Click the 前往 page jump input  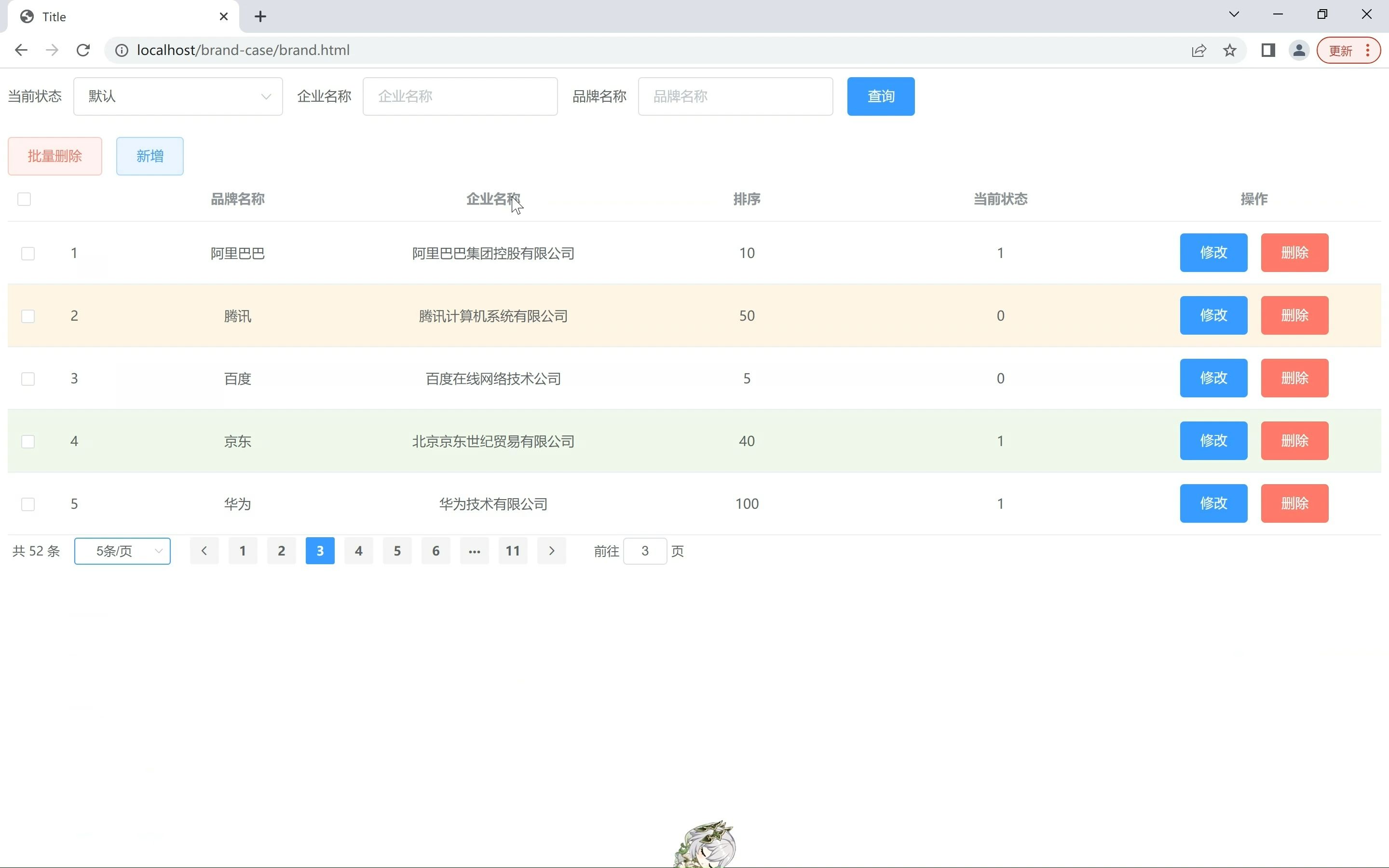(x=645, y=551)
